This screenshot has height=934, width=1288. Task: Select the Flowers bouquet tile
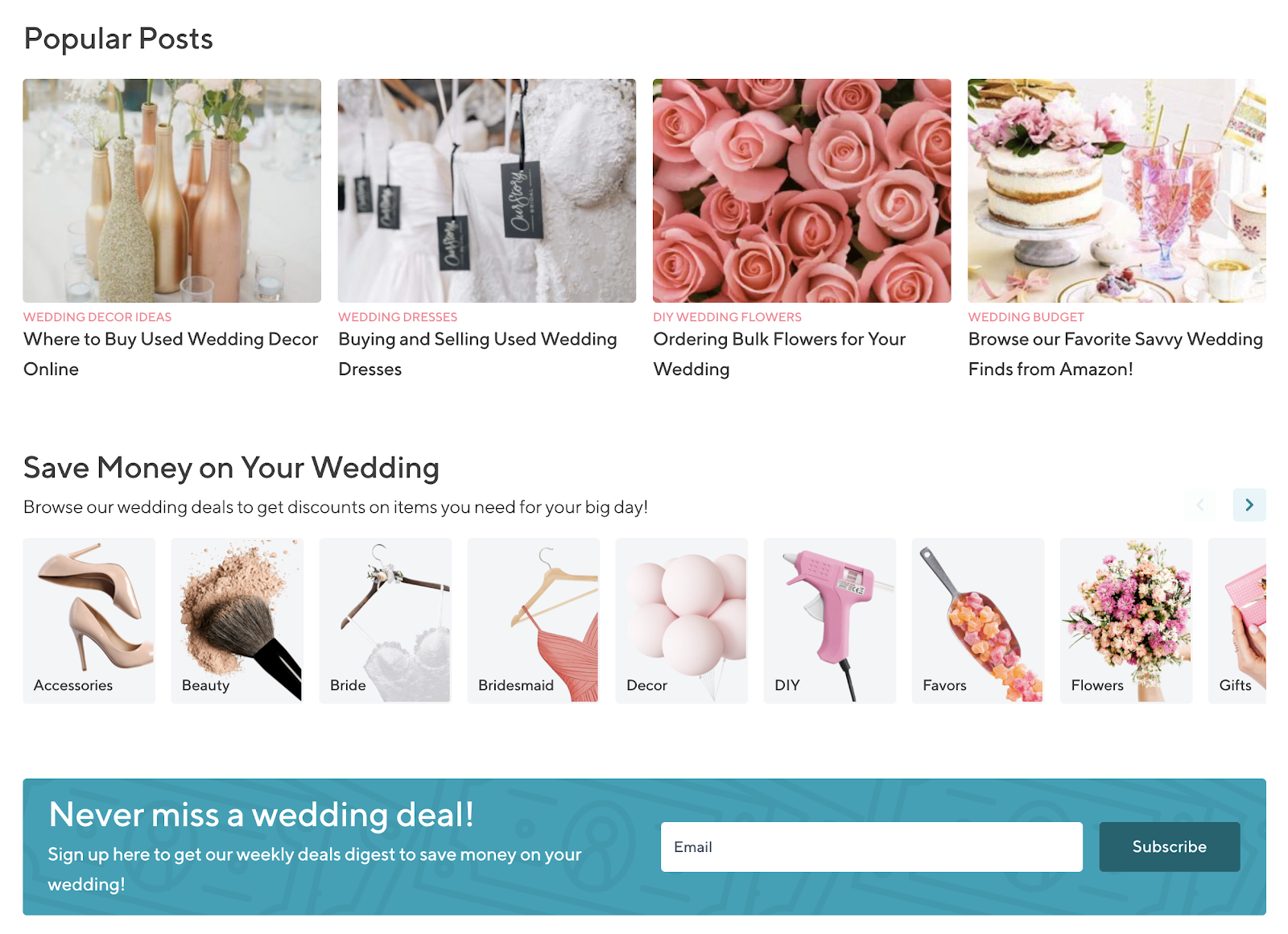1126,621
